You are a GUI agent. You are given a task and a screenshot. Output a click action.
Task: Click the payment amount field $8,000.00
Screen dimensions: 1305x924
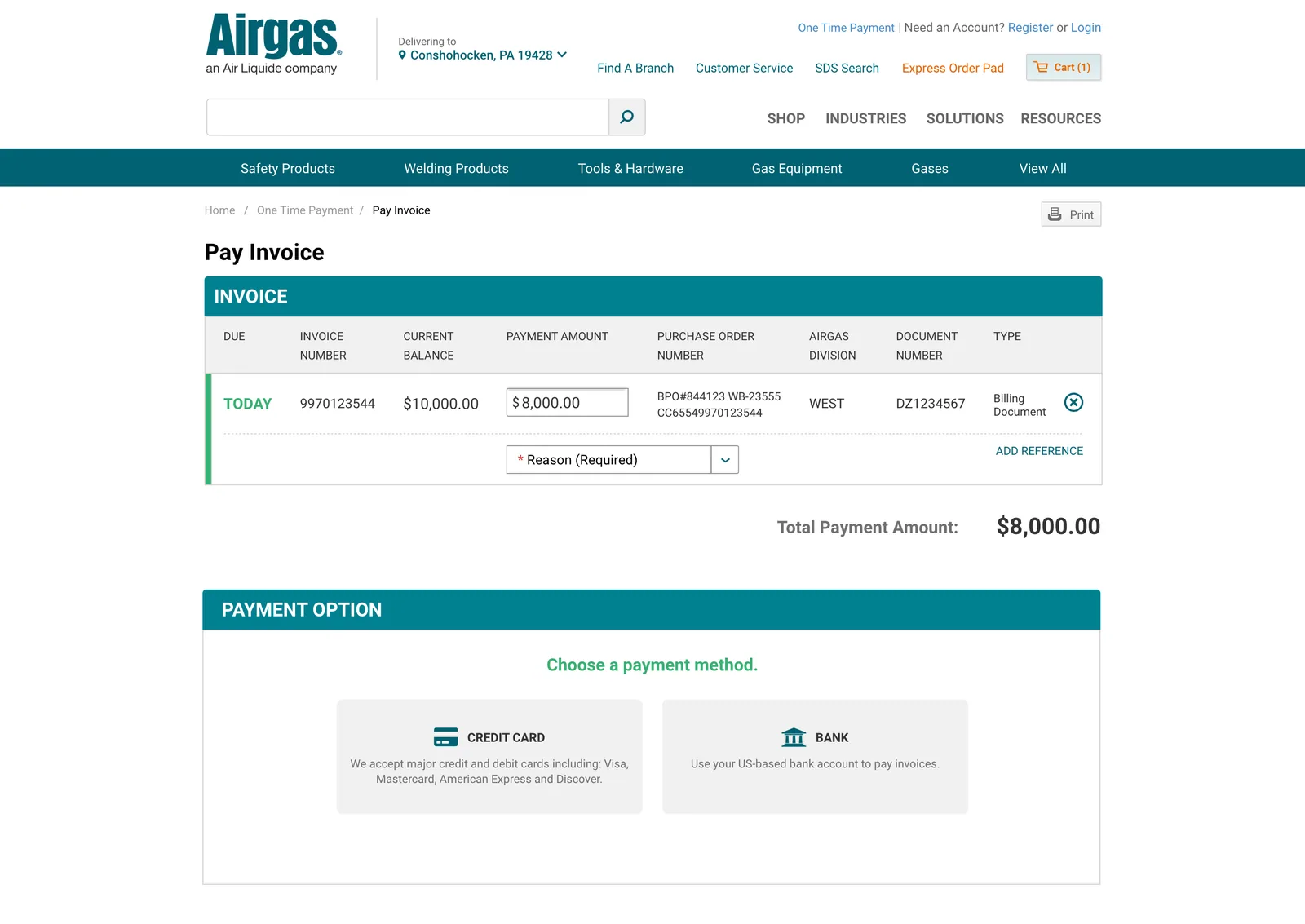pos(567,402)
